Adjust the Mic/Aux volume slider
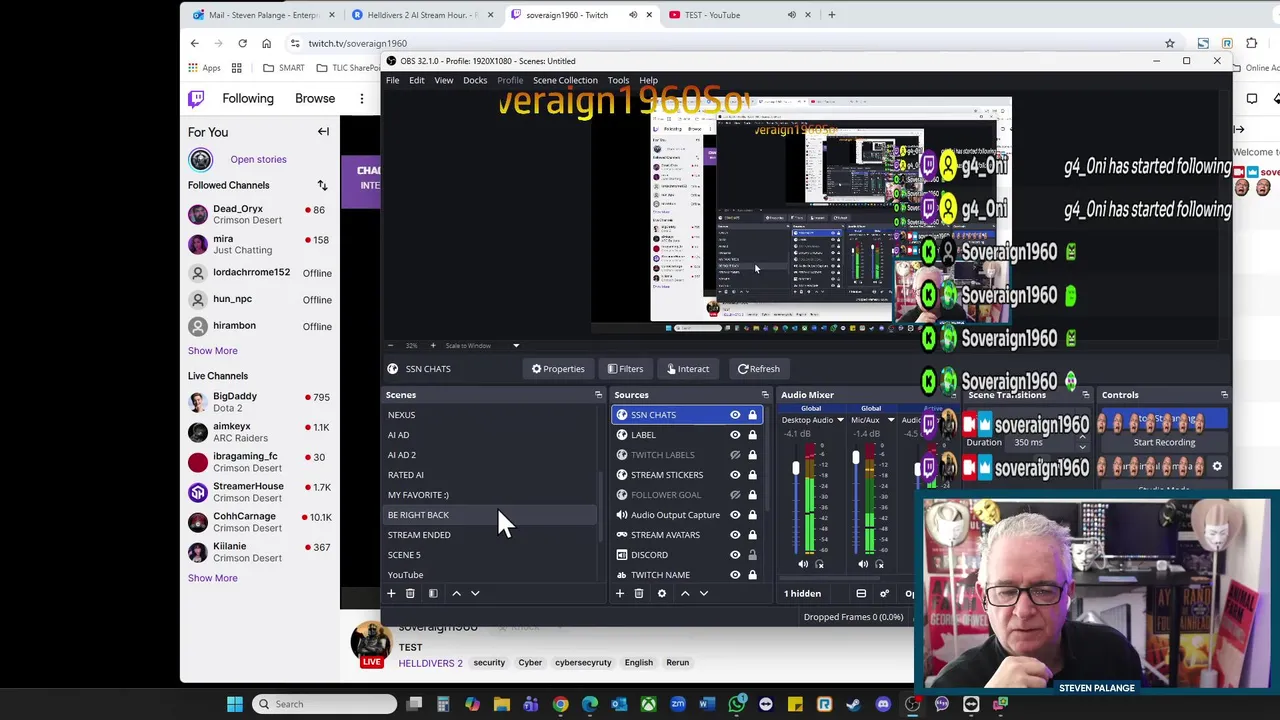 (856, 458)
